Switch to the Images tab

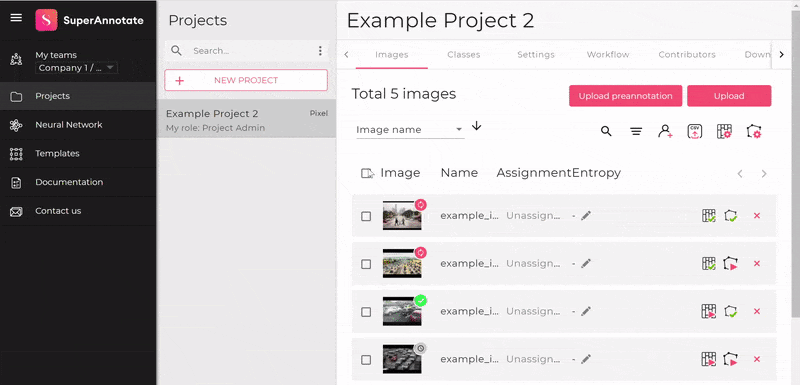click(391, 55)
